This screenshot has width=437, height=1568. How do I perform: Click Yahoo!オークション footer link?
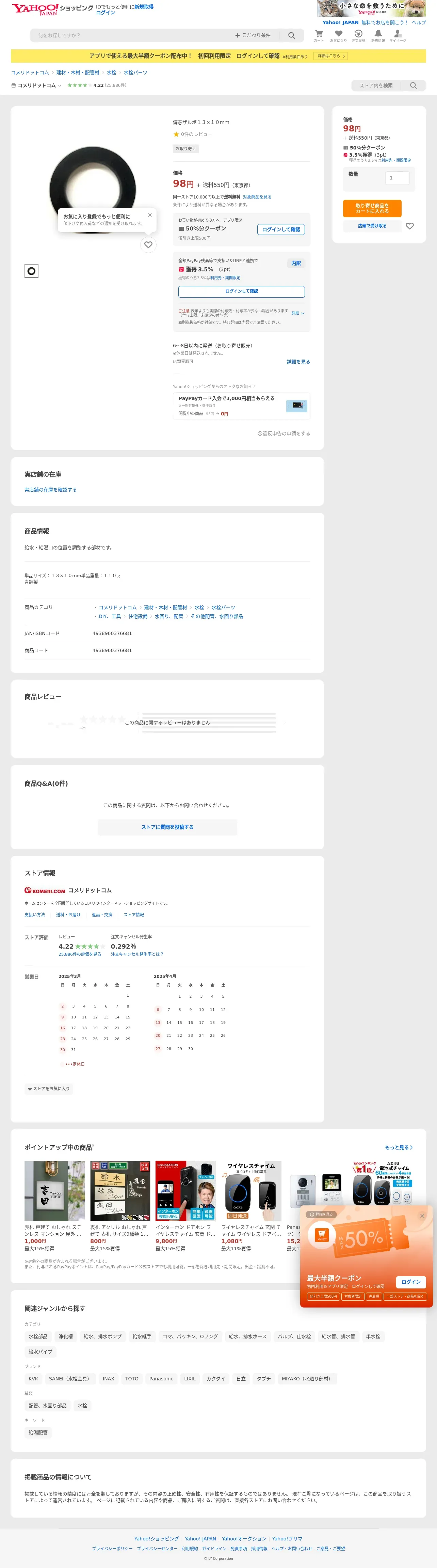click(x=244, y=1538)
